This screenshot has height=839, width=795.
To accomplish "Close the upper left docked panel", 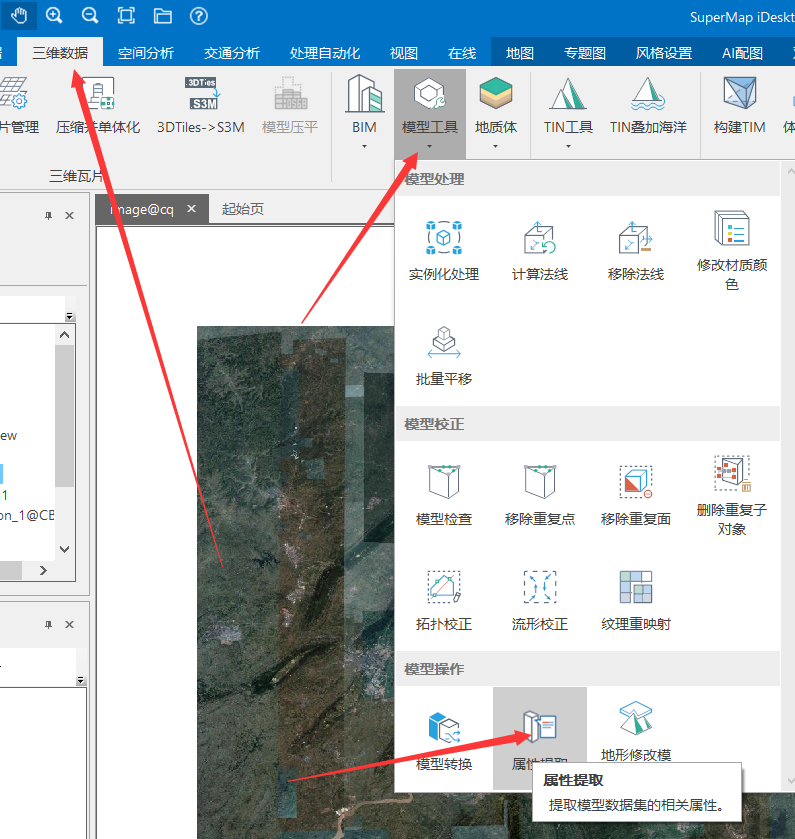I will (70, 215).
